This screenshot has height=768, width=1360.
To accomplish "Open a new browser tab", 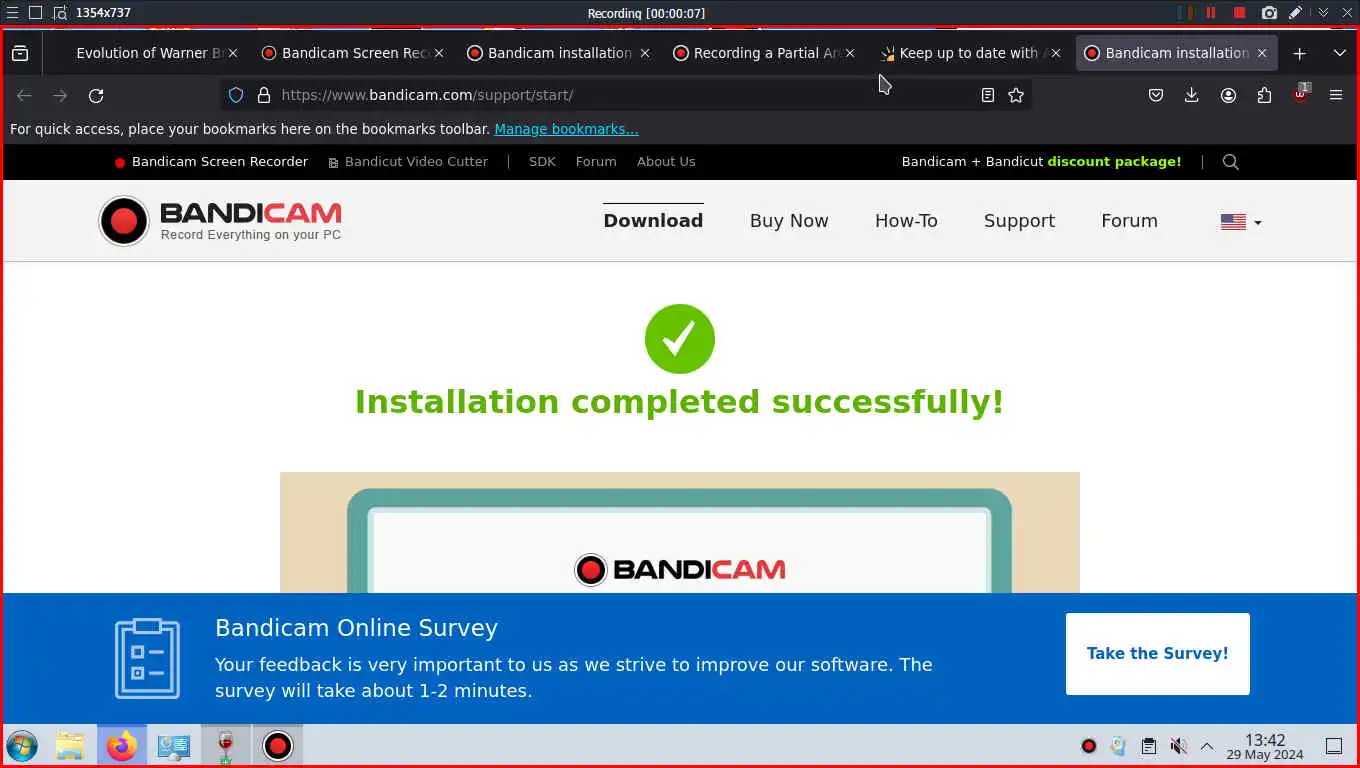I will tap(1299, 53).
